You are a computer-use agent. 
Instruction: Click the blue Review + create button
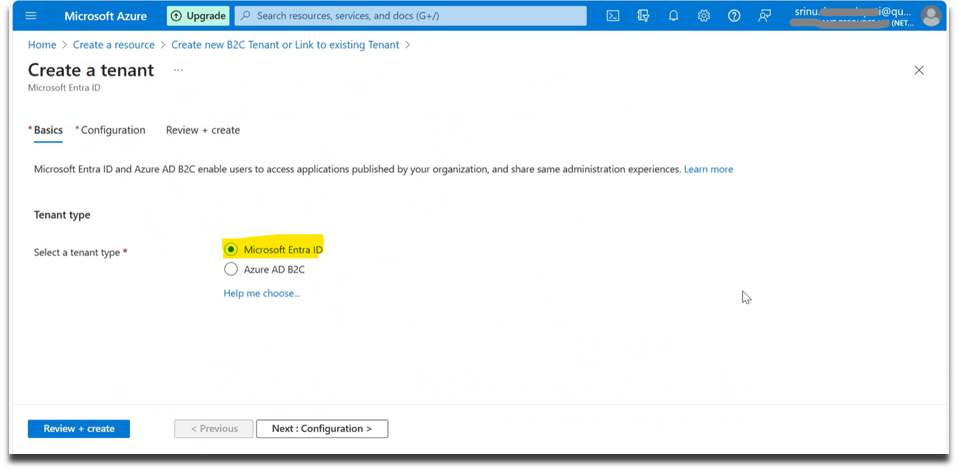tap(79, 429)
